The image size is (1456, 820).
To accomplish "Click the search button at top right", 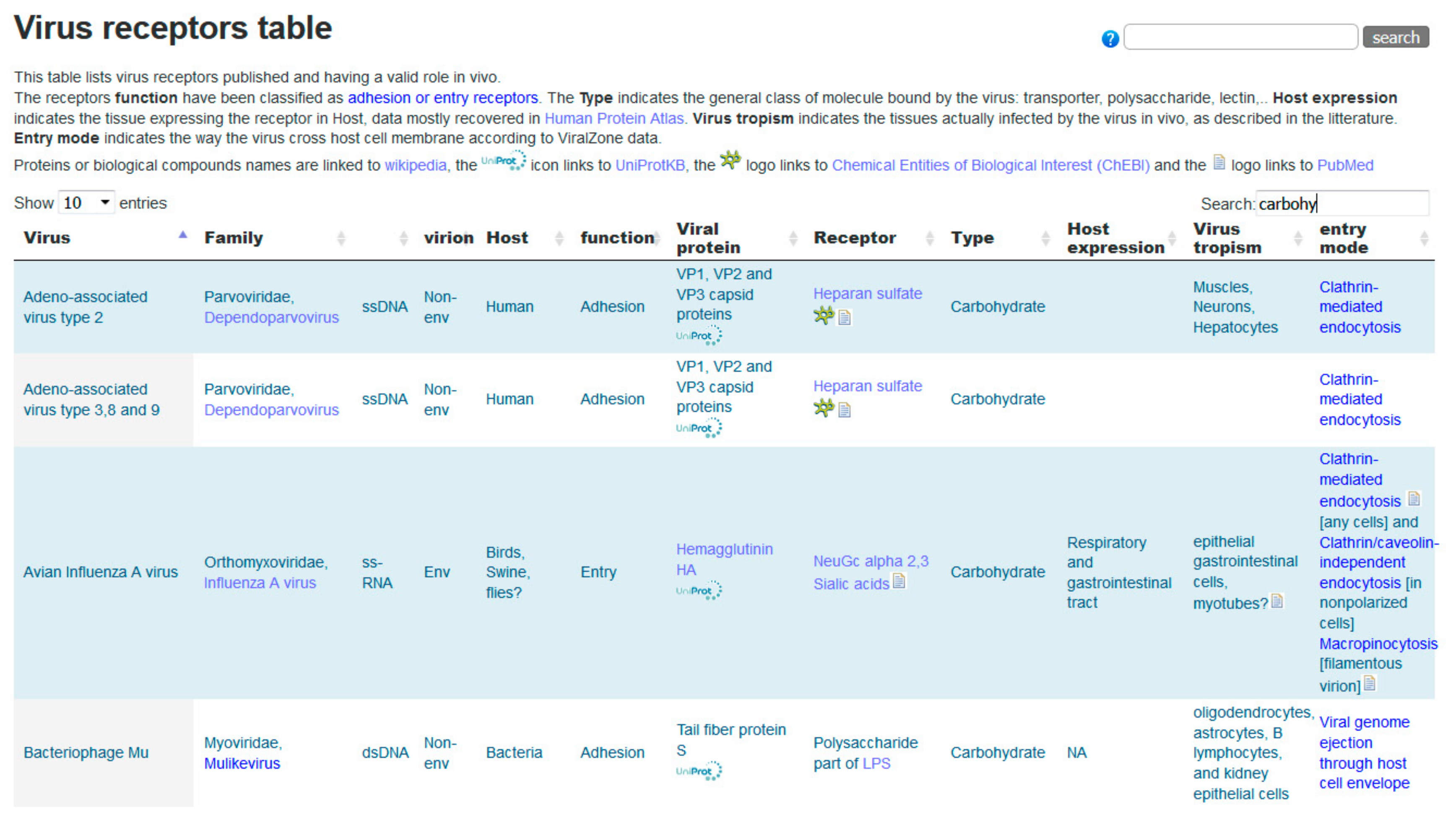I will point(1396,37).
